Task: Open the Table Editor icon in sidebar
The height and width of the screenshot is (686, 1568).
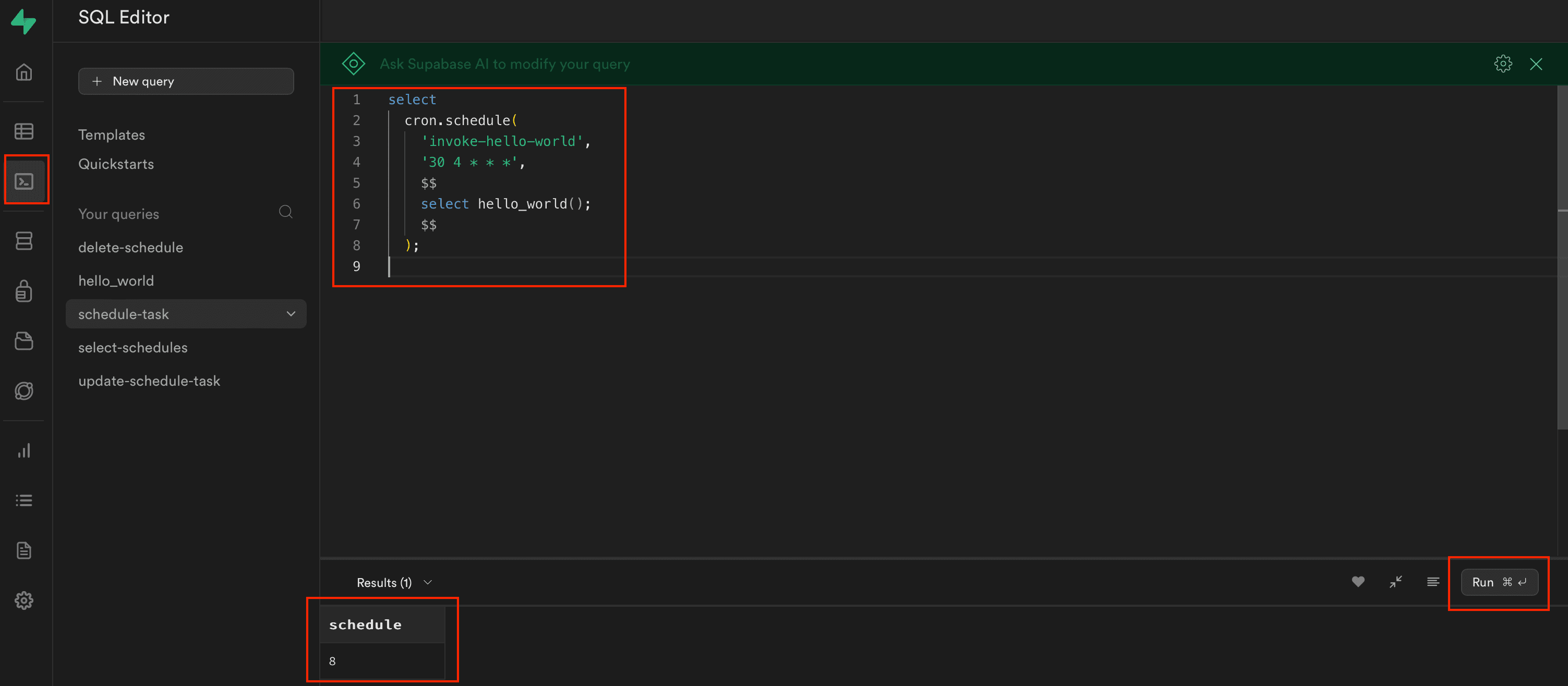Action: [24, 131]
